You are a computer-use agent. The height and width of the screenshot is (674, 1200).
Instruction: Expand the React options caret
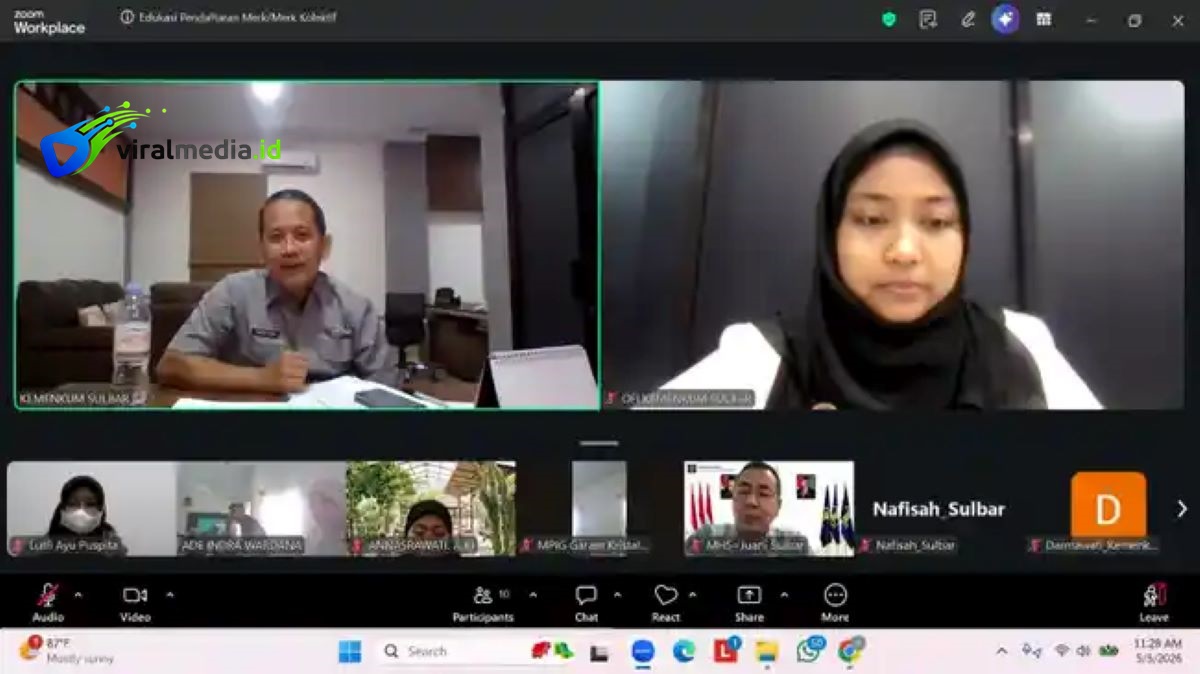(x=692, y=595)
